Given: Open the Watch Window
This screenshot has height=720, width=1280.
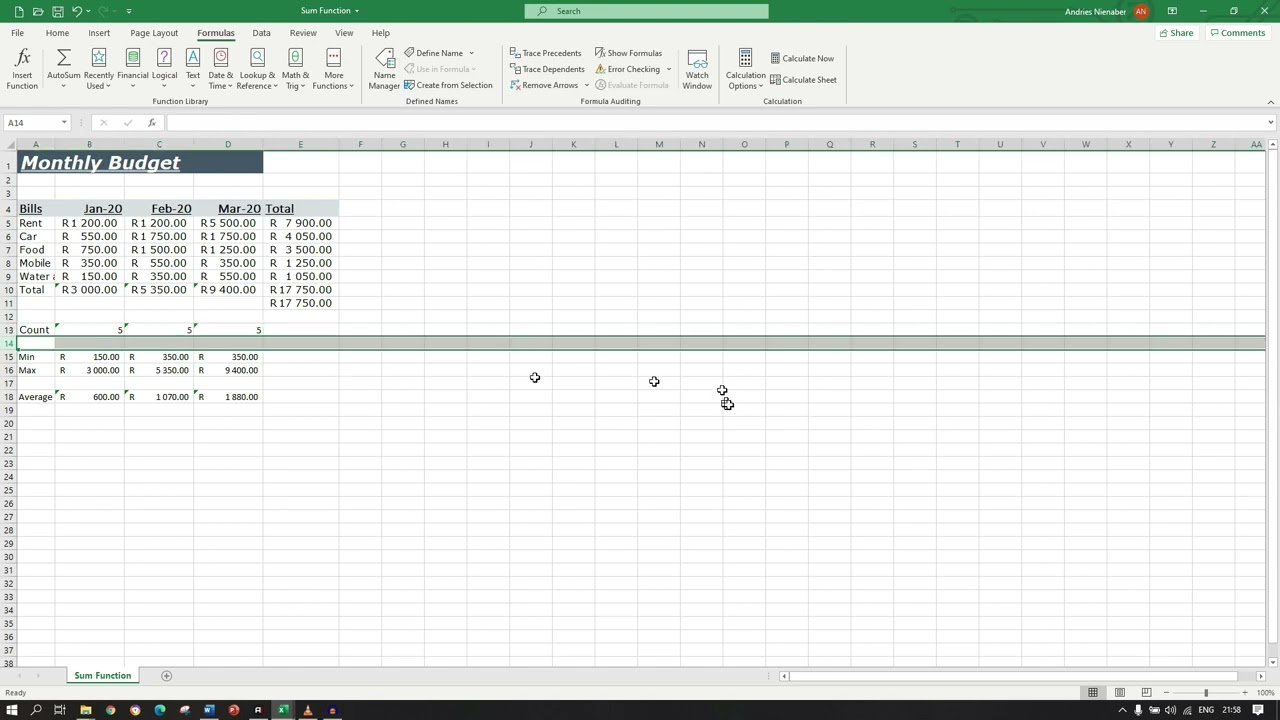Looking at the screenshot, I should coord(697,68).
